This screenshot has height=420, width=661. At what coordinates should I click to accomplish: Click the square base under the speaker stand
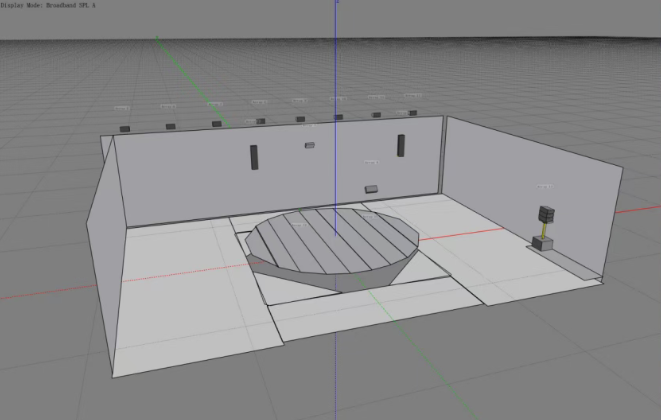tap(544, 245)
